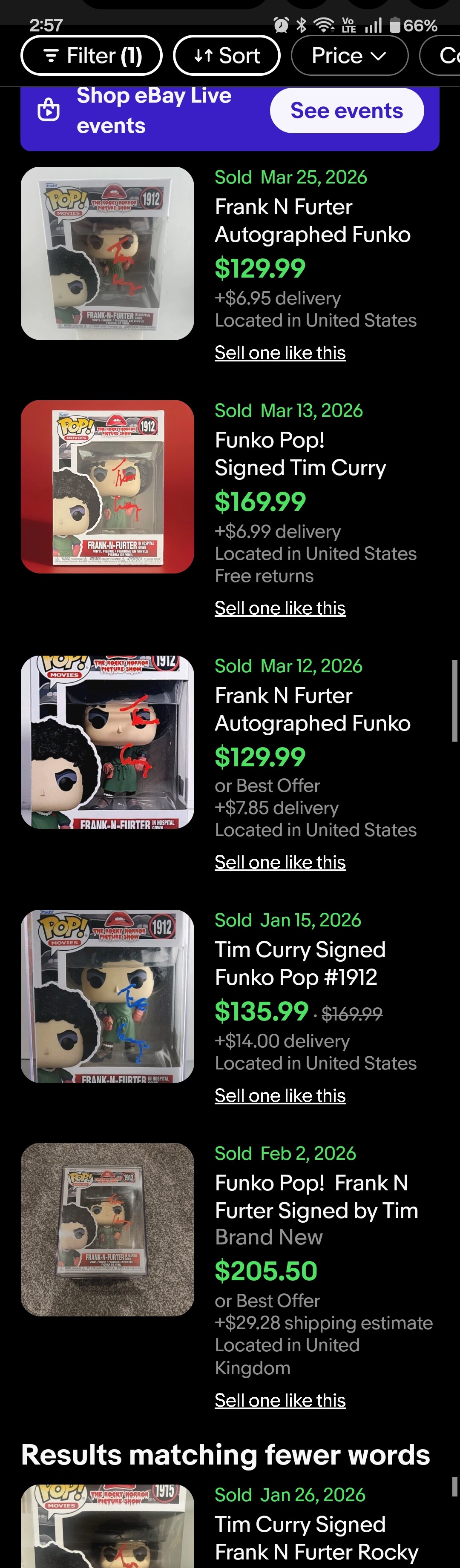
Task: Open the Sort menu
Action: (x=227, y=56)
